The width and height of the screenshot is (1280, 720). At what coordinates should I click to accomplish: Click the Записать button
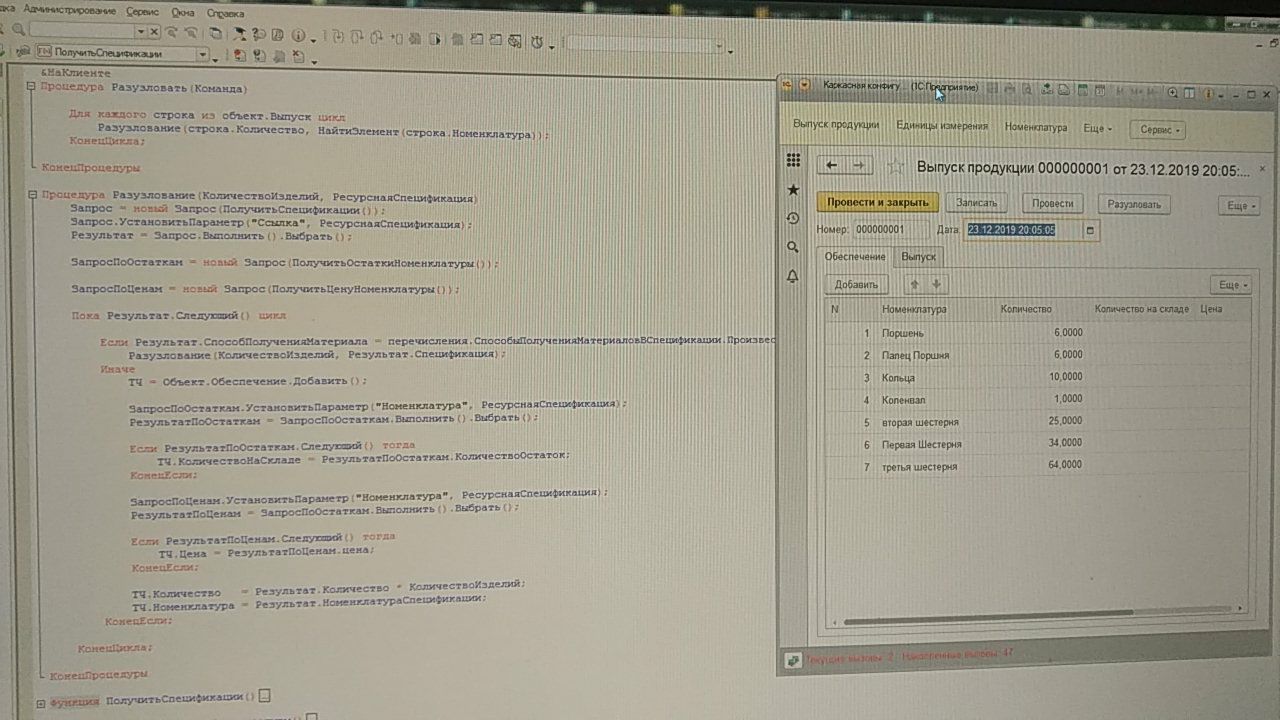(977, 202)
